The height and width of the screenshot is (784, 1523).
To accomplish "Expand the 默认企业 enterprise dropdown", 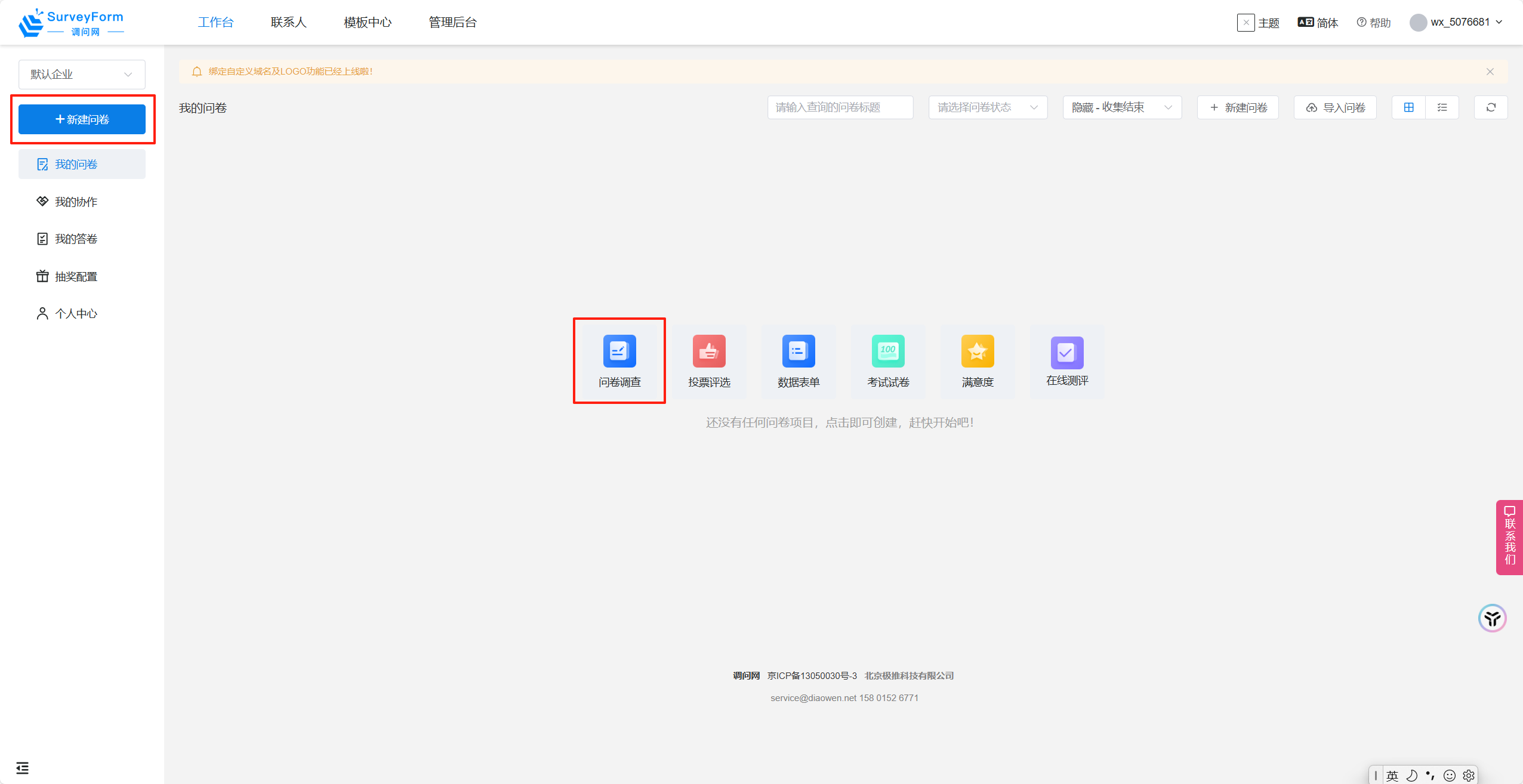I will coord(82,75).
